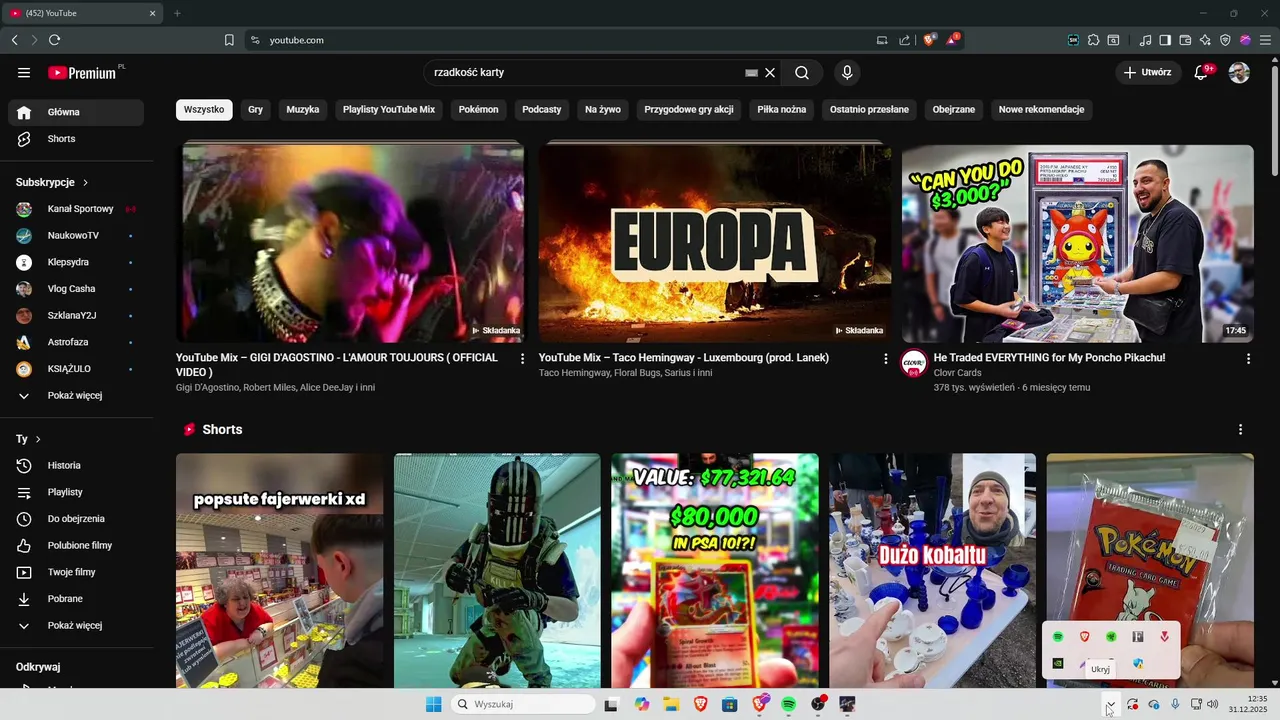Image resolution: width=1280 pixels, height=720 pixels.
Task: Bookmark this page icon in address bar
Action: (229, 40)
